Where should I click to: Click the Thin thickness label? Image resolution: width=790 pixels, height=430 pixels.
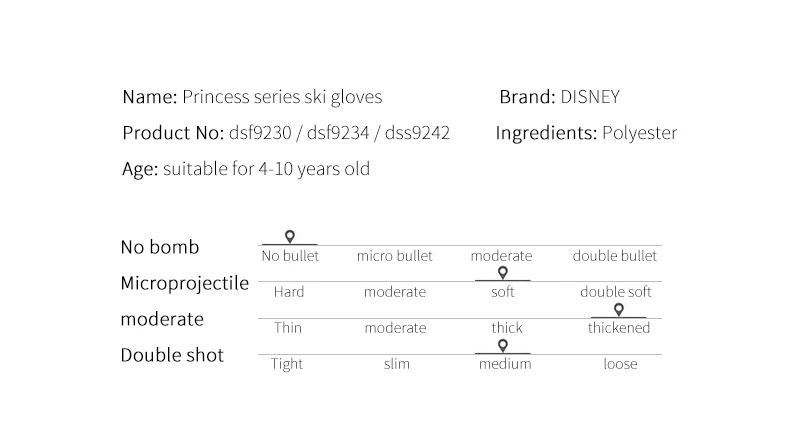[288, 328]
